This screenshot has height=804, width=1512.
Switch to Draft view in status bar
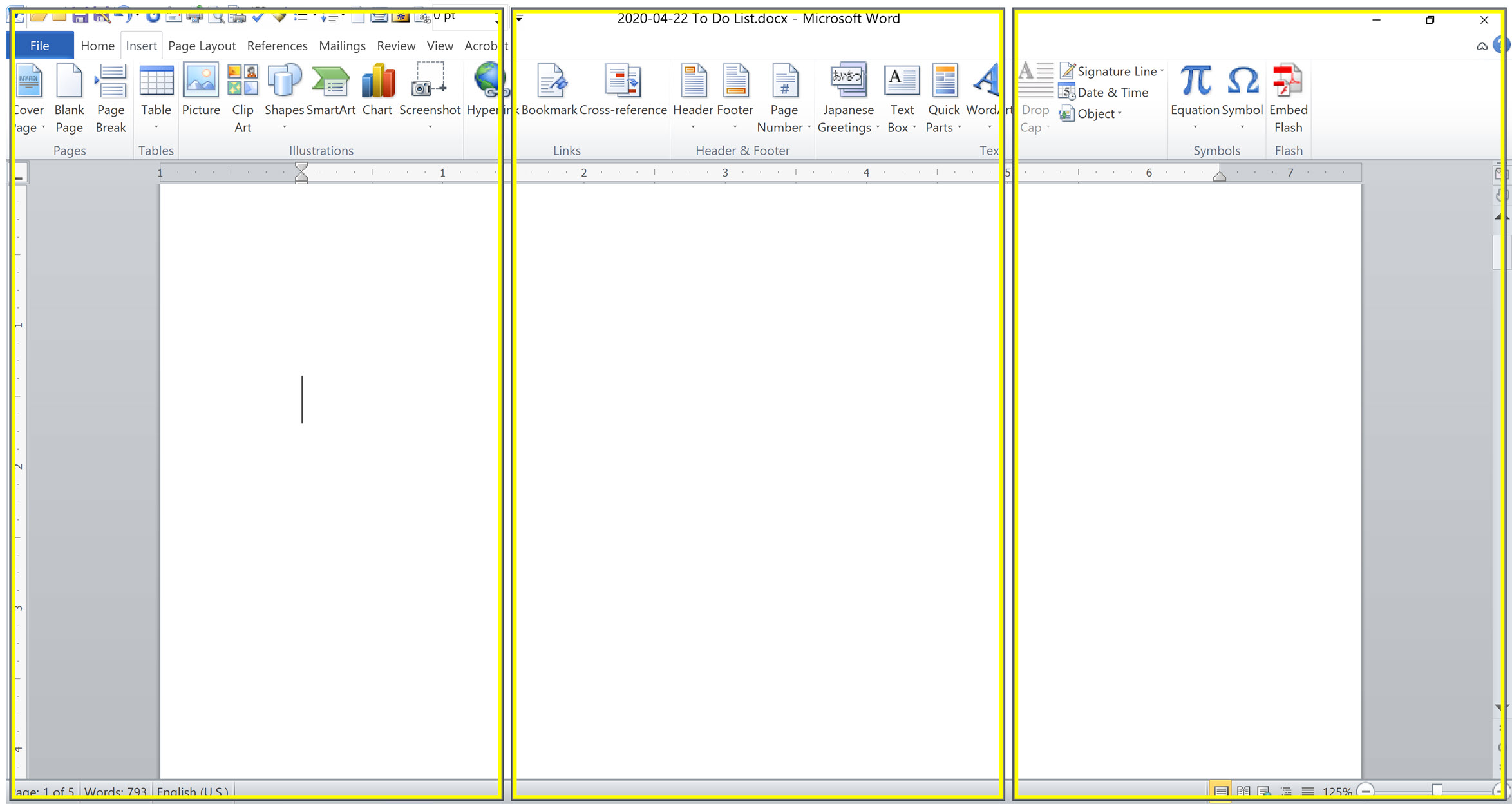coord(1307,791)
